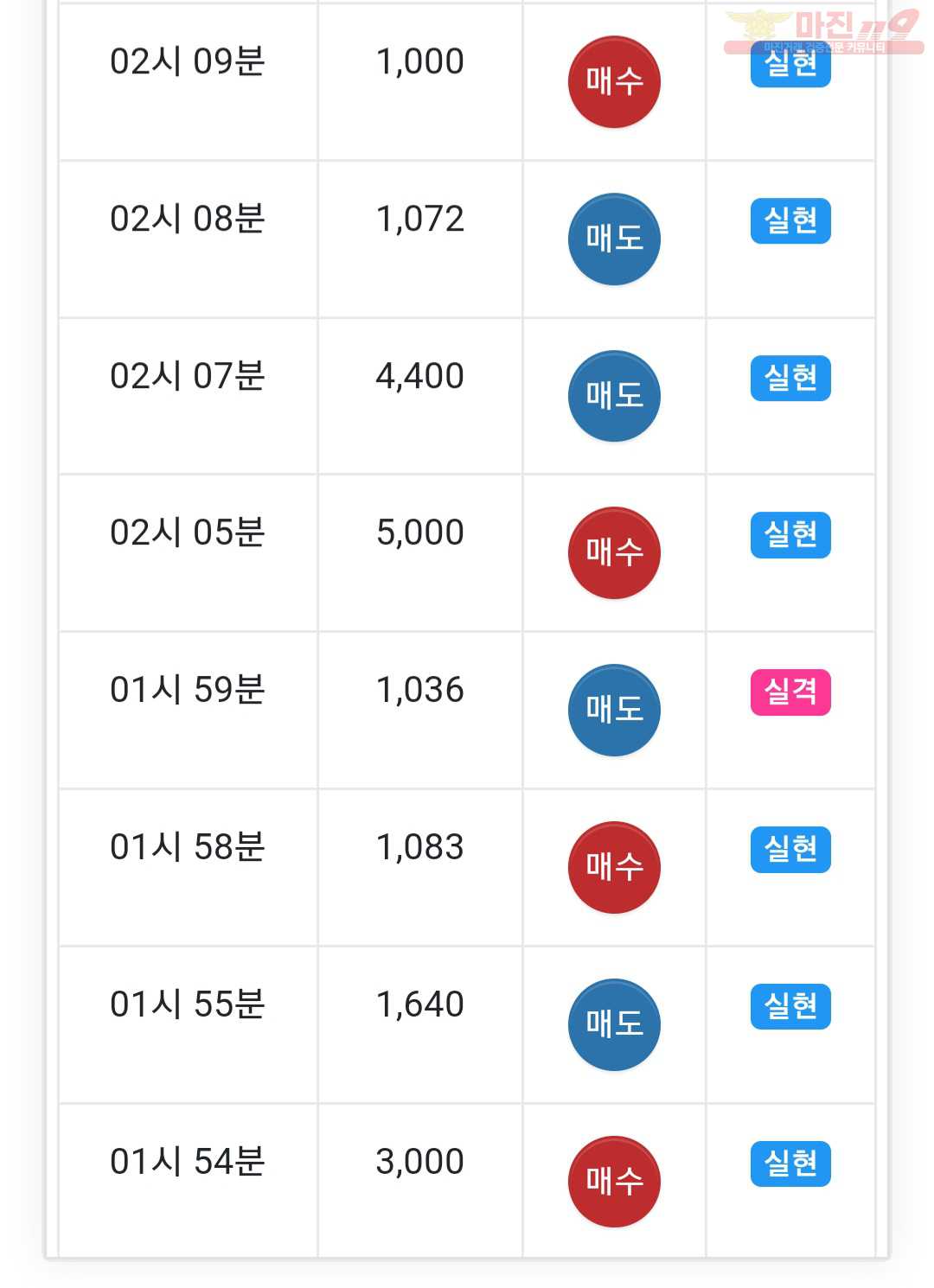Click the blue 매도 circle in 02시 08분 row
The image size is (934, 1288).
[614, 239]
